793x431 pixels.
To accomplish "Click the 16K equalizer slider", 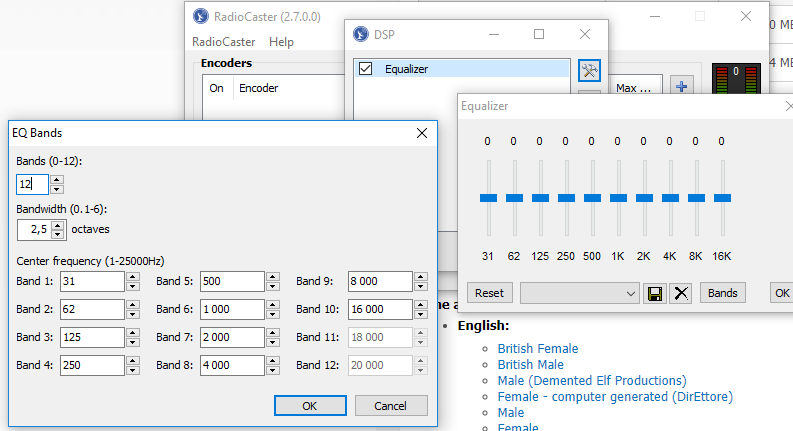I will coord(722,198).
